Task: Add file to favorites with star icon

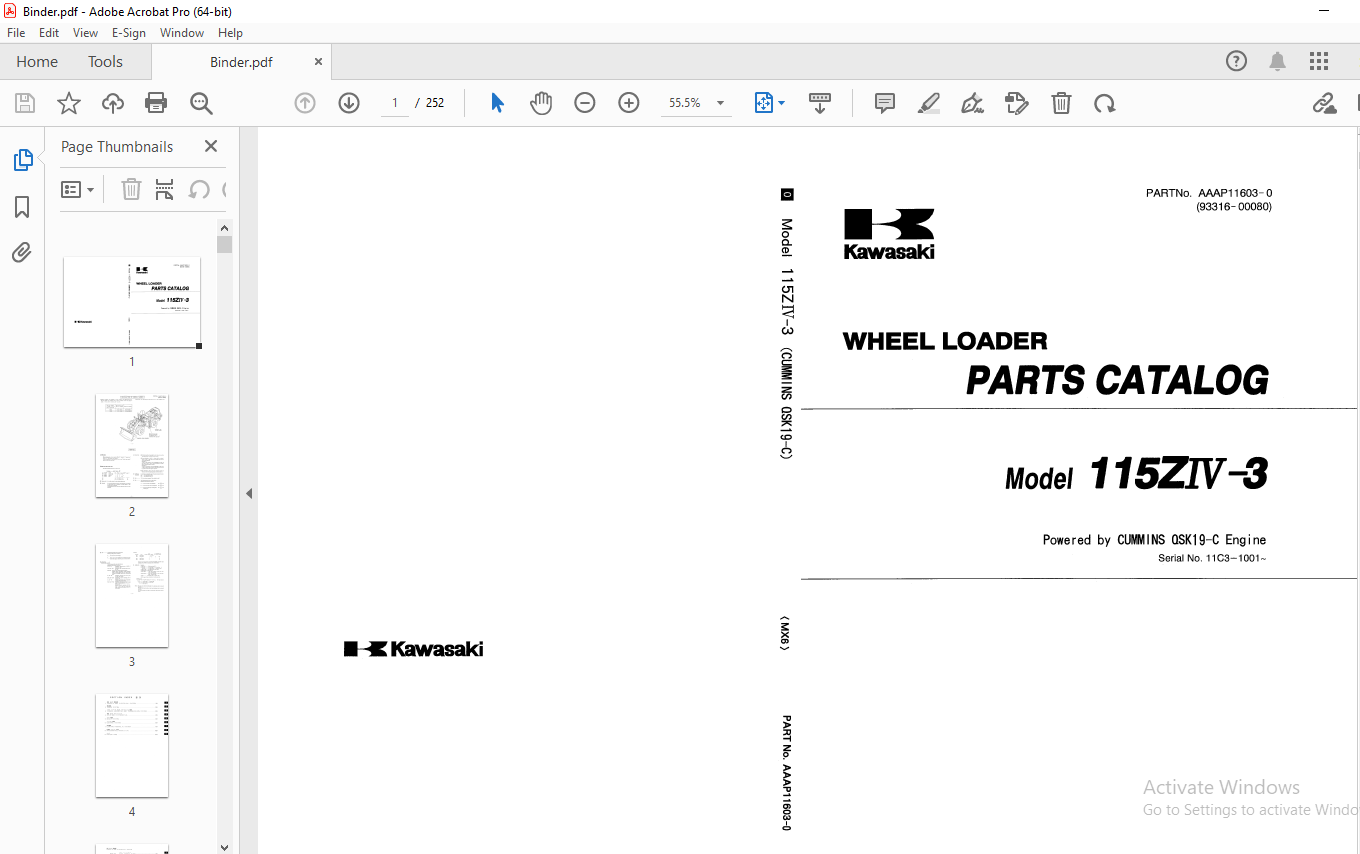Action: [68, 103]
